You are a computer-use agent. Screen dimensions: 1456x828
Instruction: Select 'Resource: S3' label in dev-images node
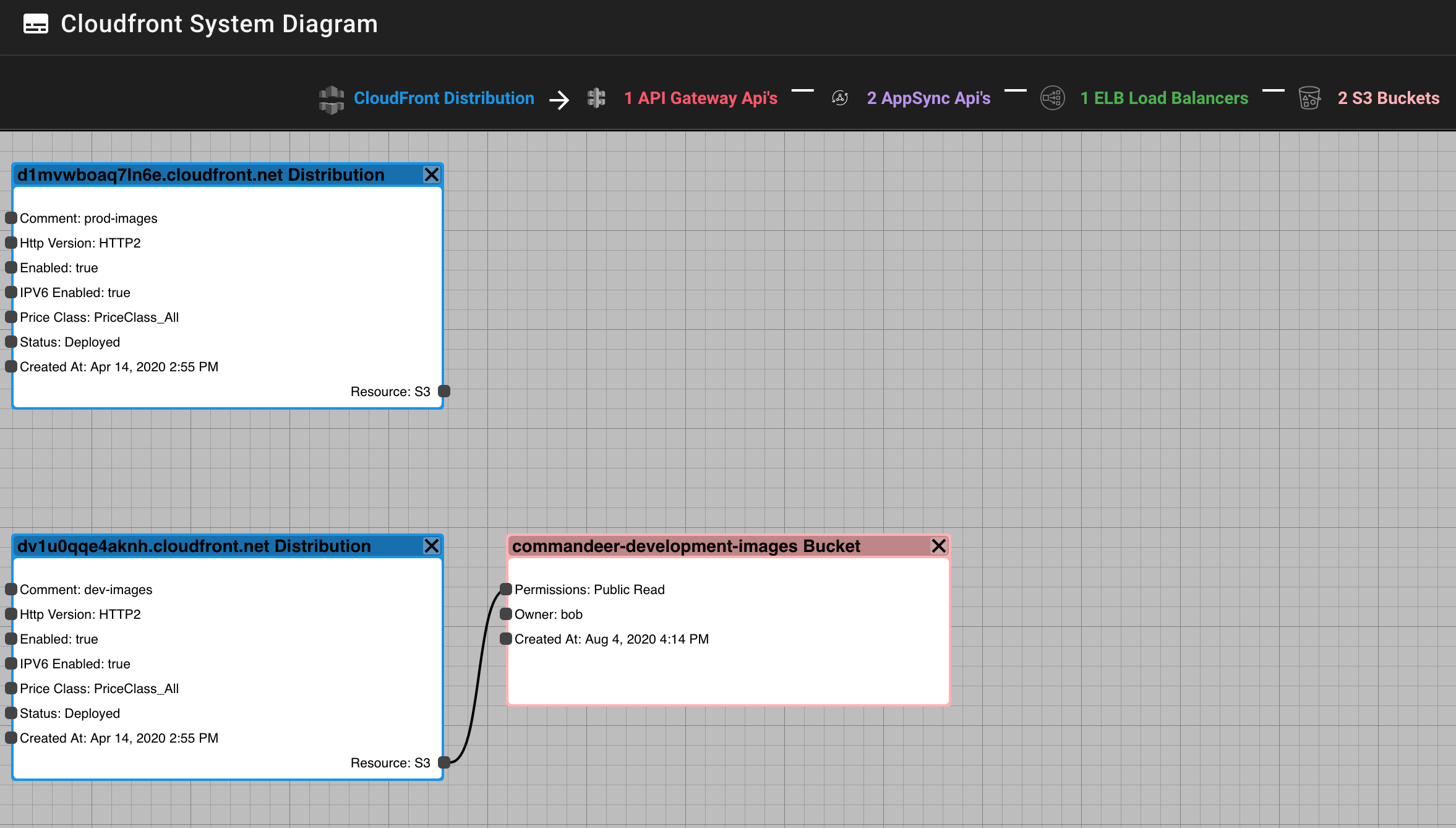[390, 763]
